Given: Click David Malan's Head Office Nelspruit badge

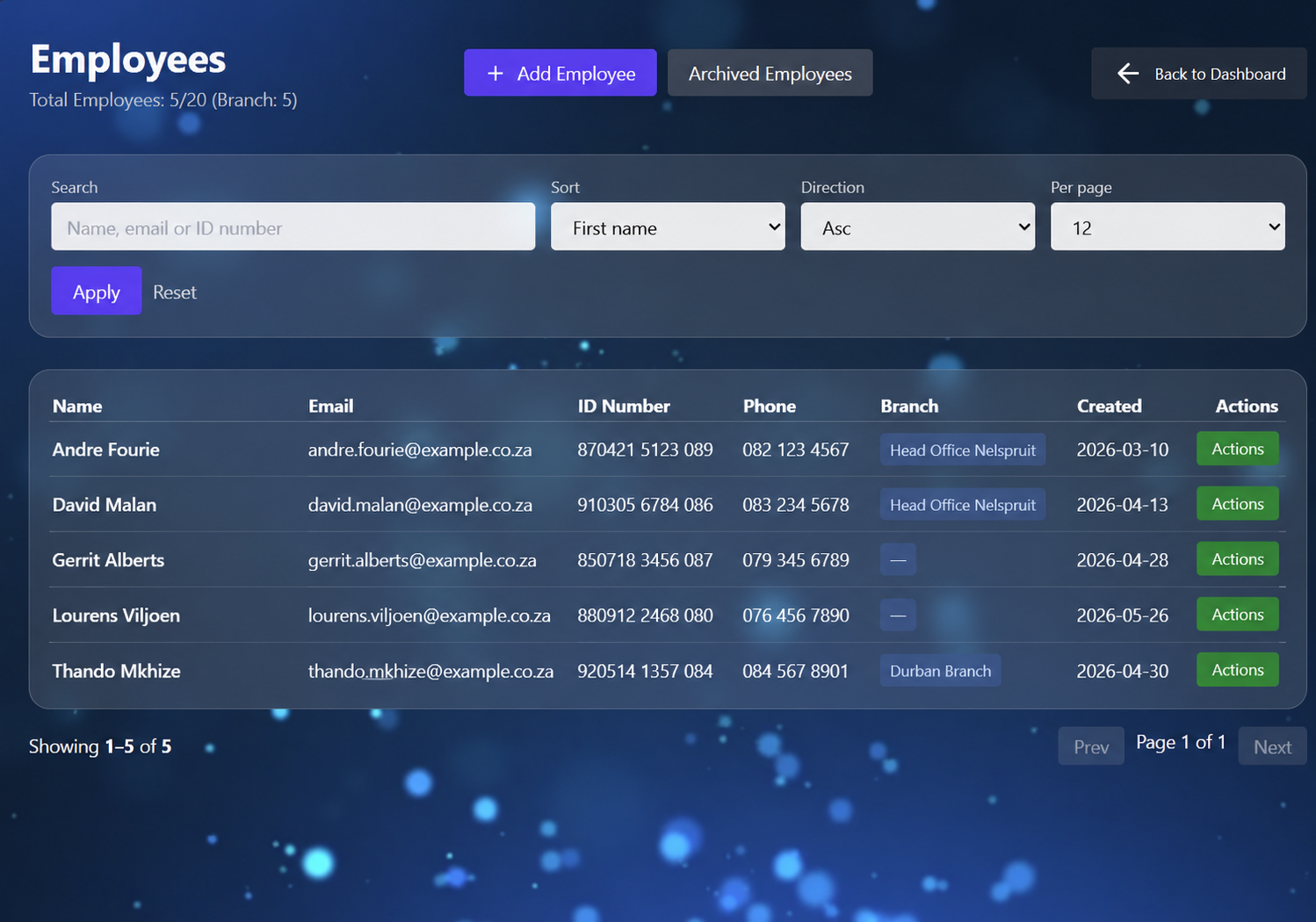Looking at the screenshot, I should click(x=963, y=505).
